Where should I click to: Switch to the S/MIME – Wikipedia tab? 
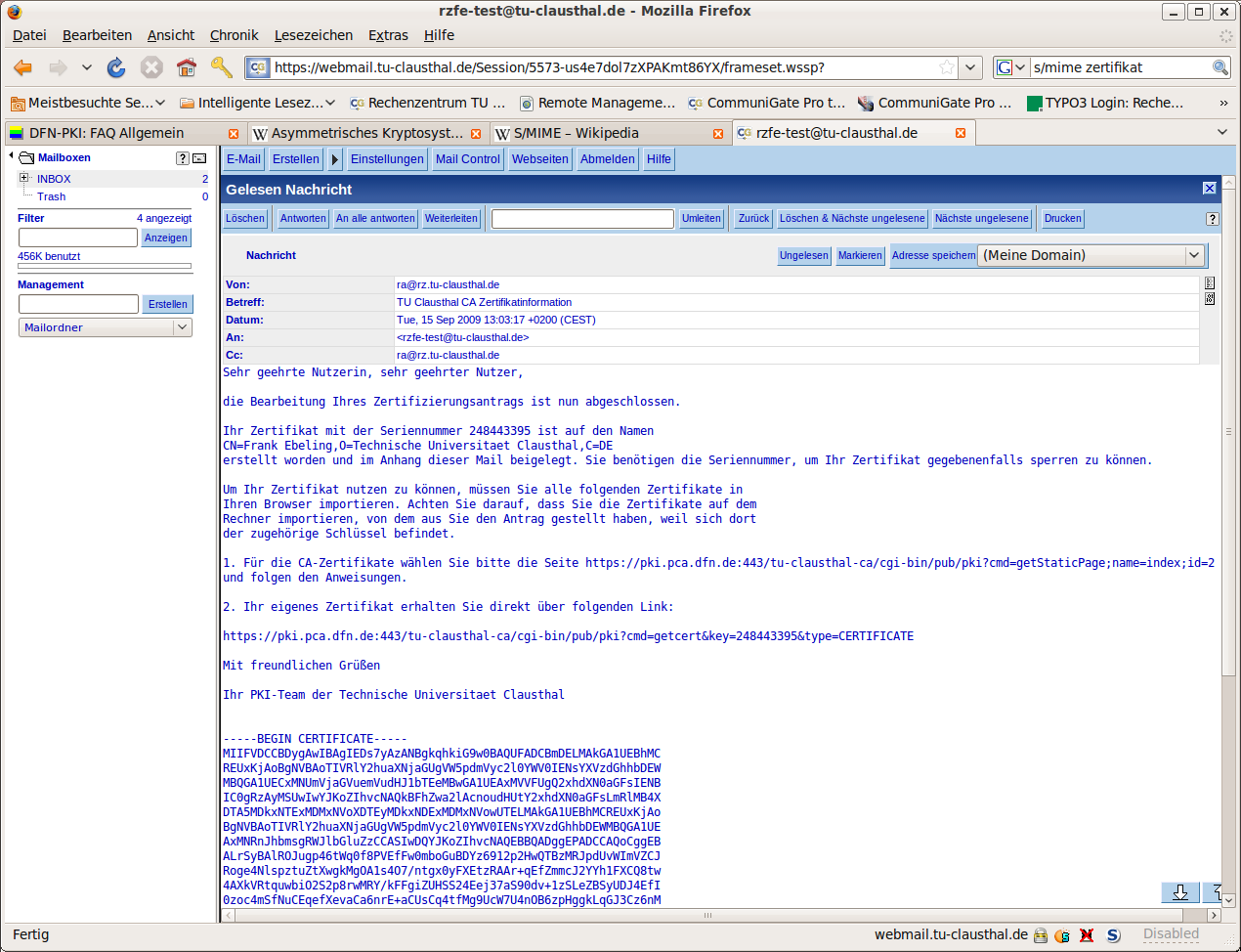click(x=601, y=133)
